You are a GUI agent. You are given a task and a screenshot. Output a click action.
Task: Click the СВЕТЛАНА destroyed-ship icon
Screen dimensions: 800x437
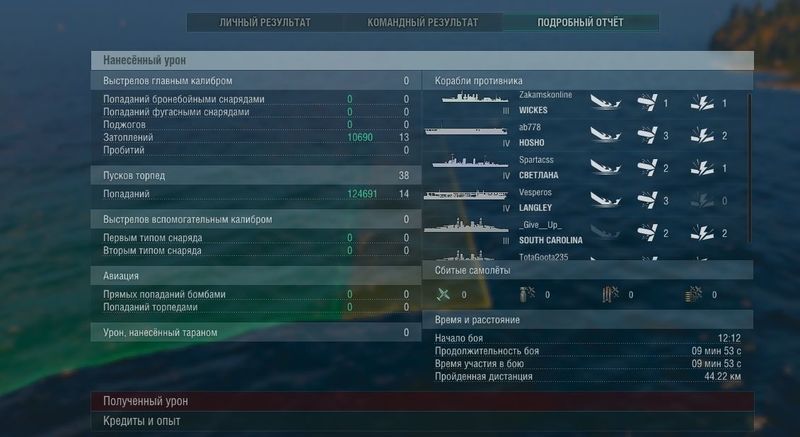(606, 168)
